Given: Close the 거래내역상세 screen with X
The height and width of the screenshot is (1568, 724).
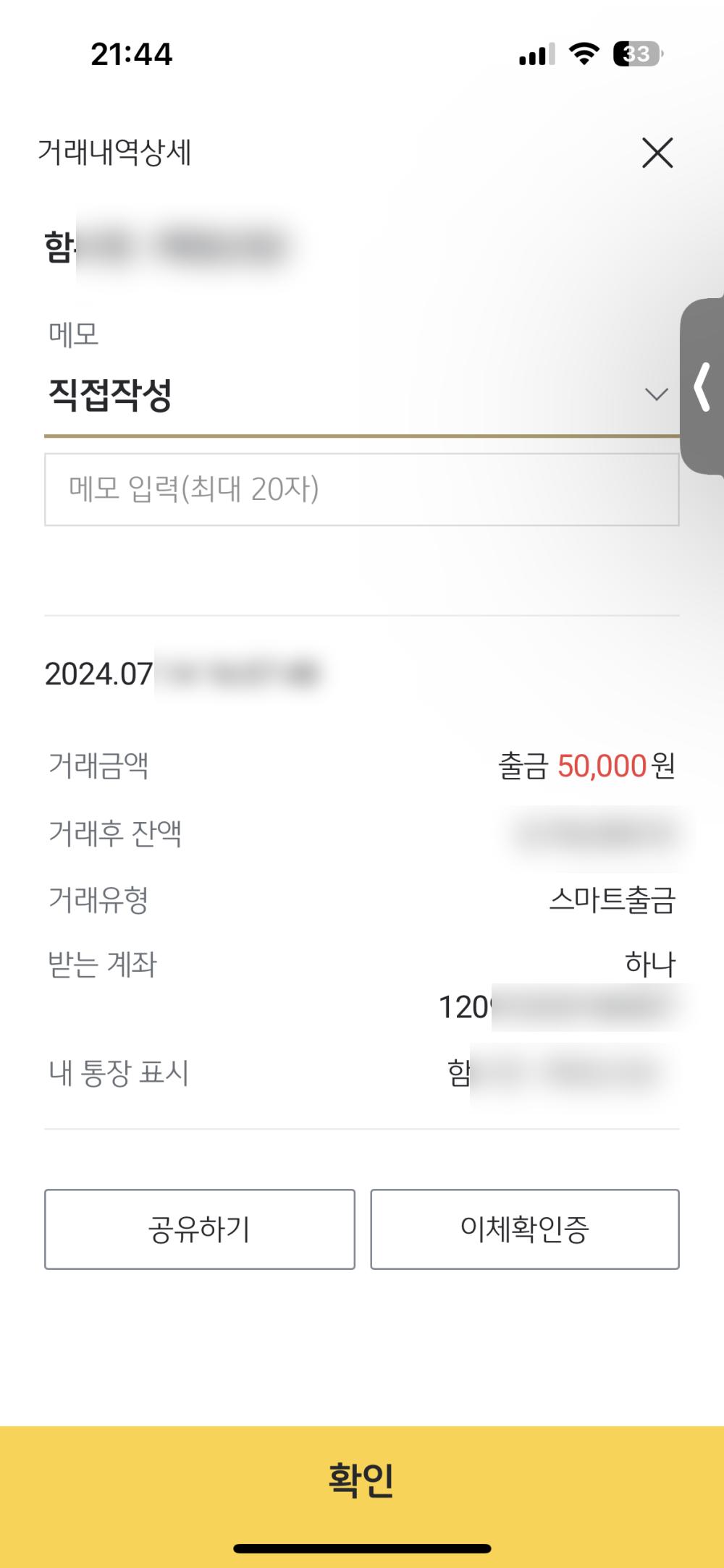Looking at the screenshot, I should pyautogui.click(x=657, y=153).
